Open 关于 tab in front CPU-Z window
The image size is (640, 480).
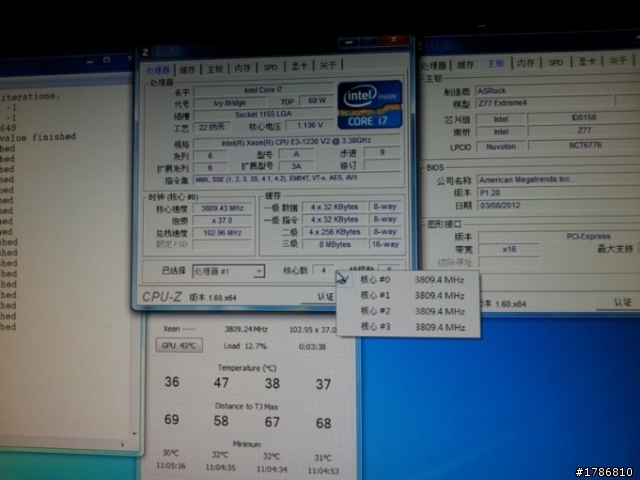pyautogui.click(x=328, y=65)
